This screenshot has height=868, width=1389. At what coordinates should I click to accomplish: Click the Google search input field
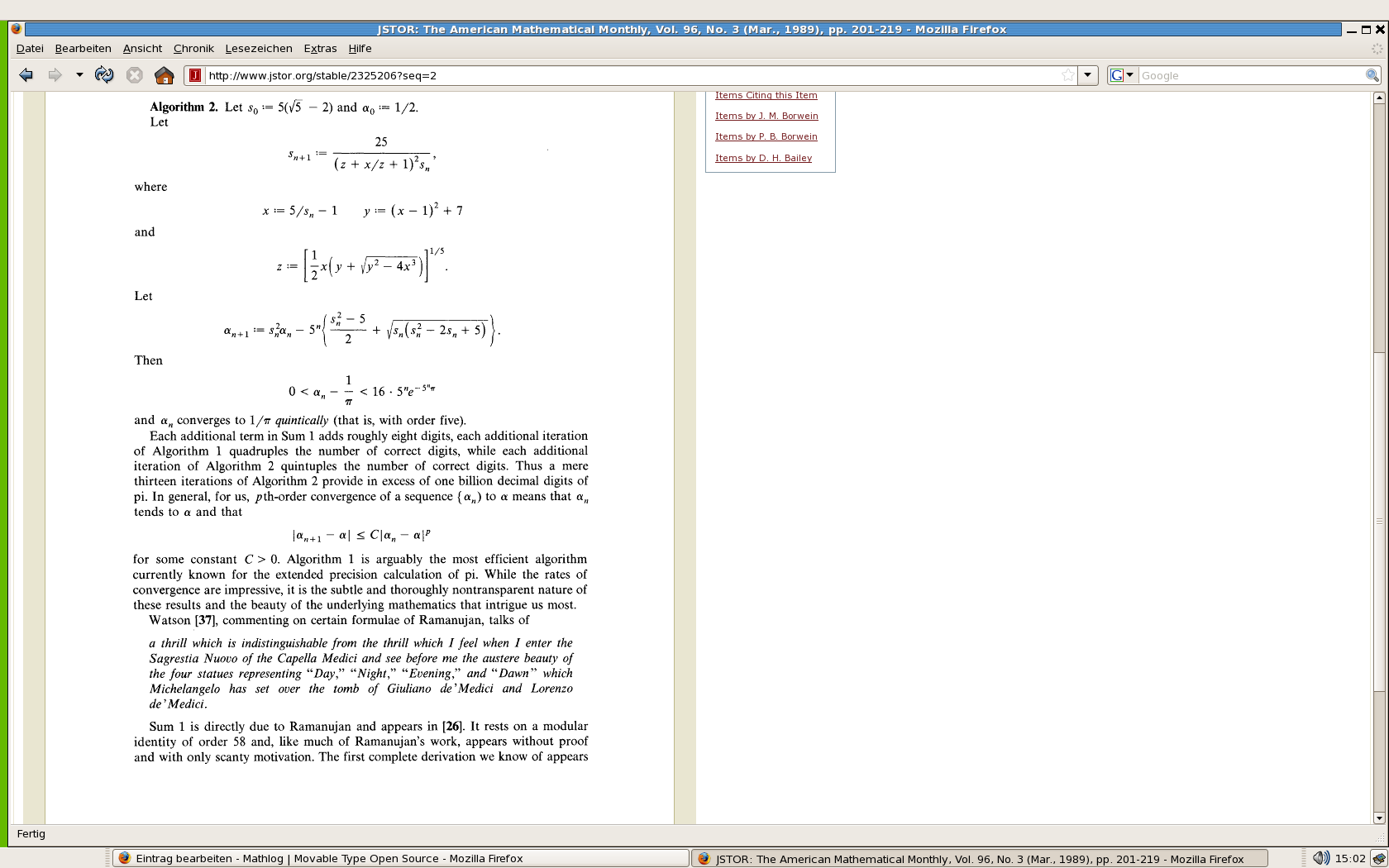pos(1250,75)
